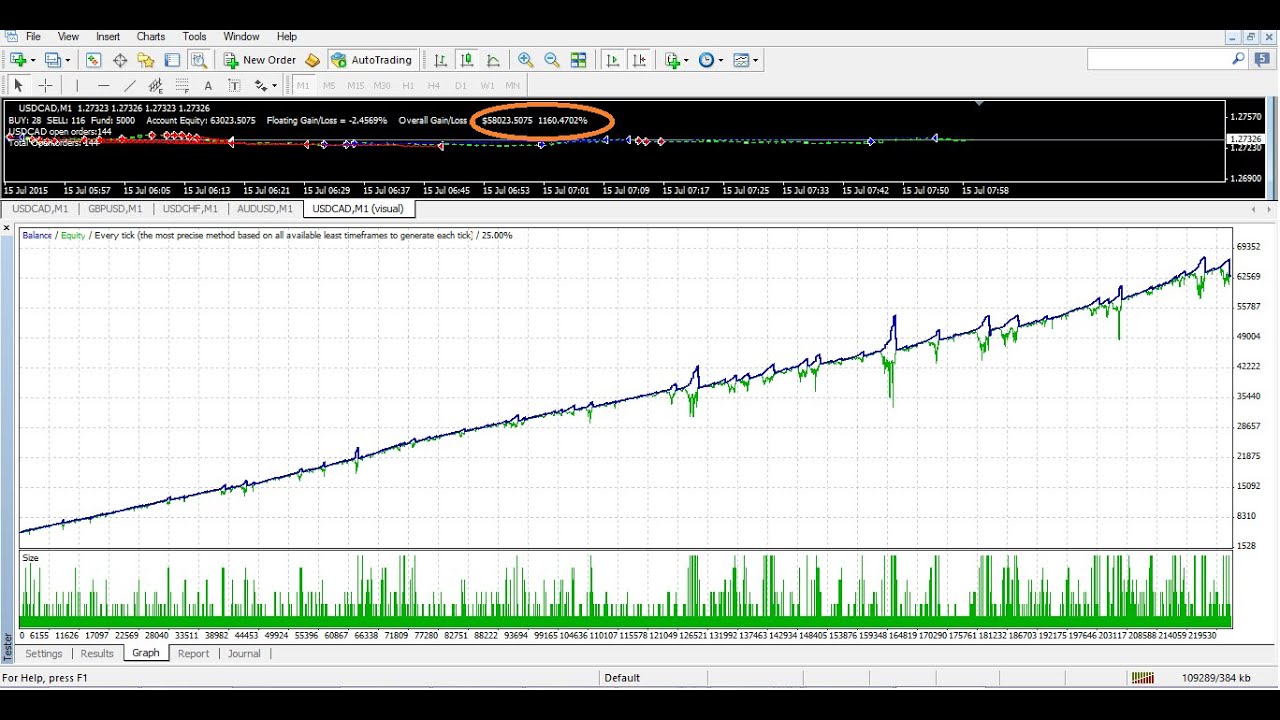This screenshot has width=1280, height=720.
Task: Open the File menu
Action: [x=33, y=36]
